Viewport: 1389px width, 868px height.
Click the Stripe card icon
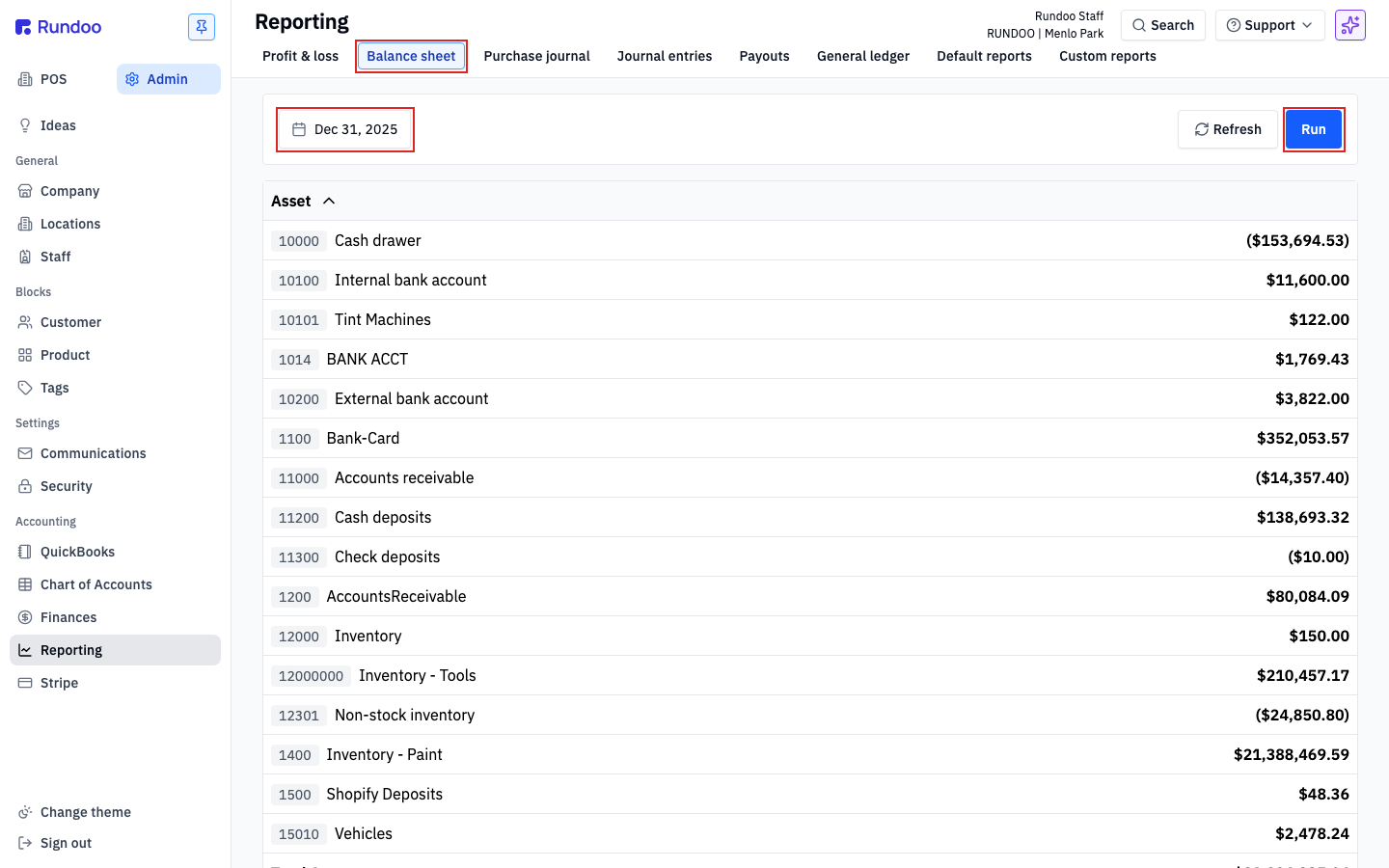click(x=25, y=683)
